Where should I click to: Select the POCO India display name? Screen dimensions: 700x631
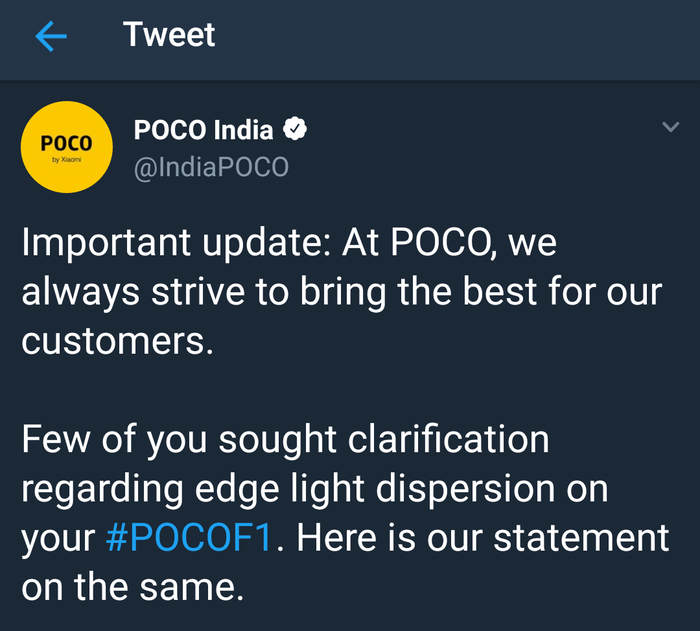tap(203, 130)
